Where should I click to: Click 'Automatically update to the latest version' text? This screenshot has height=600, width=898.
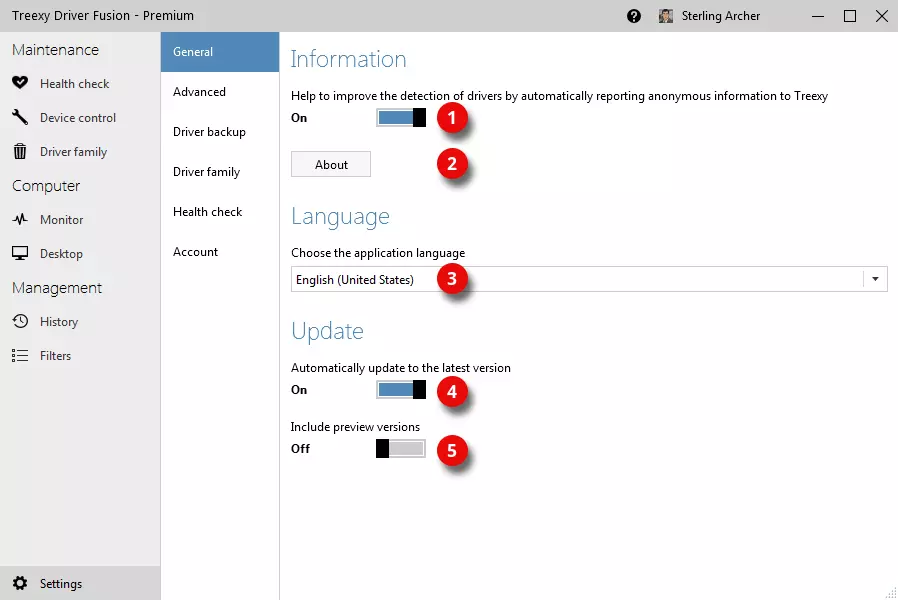400,368
